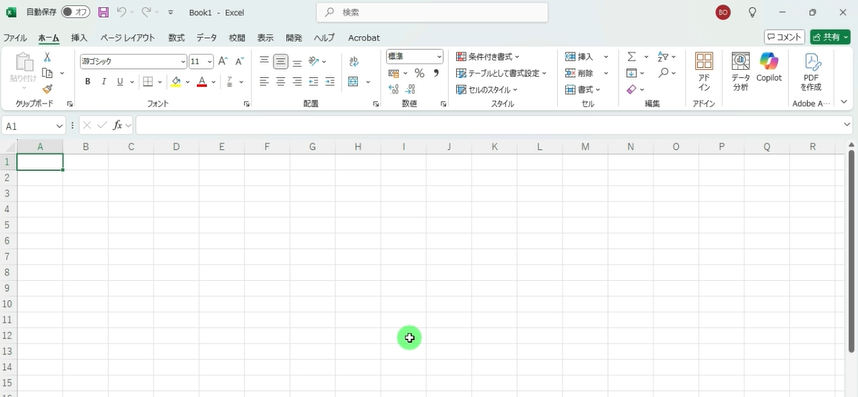Apply cell borders icon
This screenshot has width=858, height=397.
(148, 81)
